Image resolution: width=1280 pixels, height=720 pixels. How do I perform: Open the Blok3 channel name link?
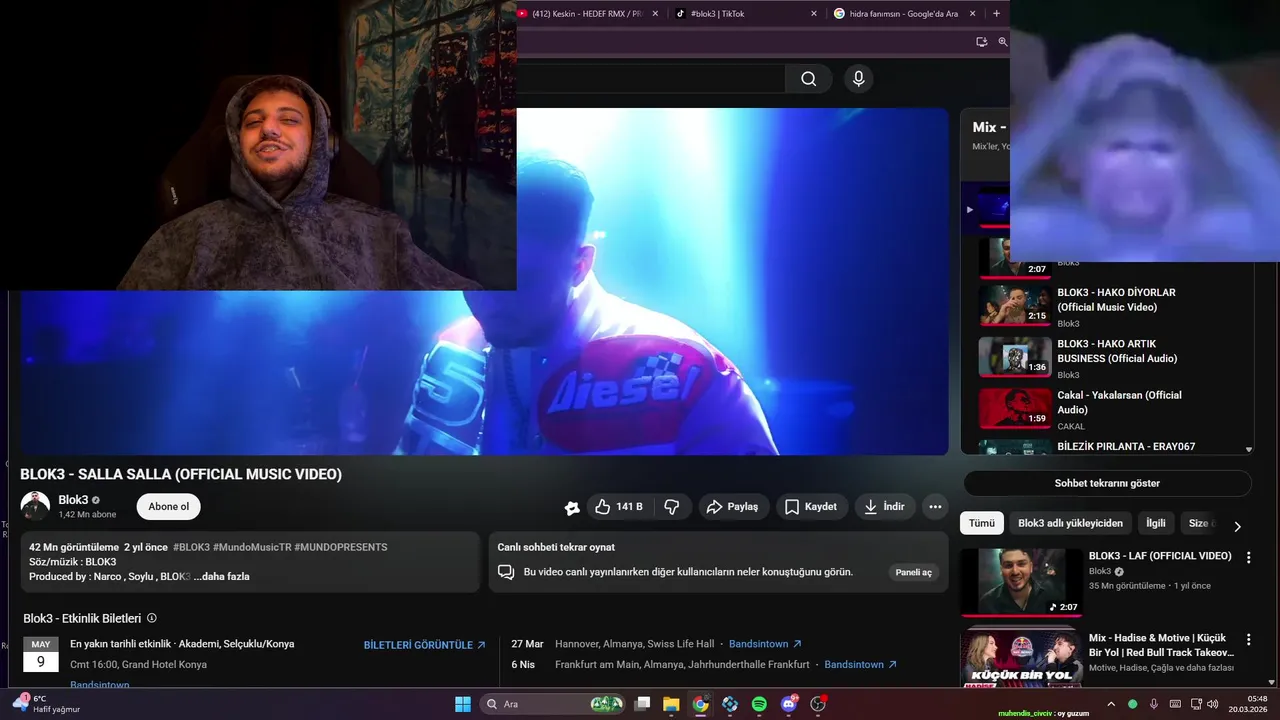pyautogui.click(x=73, y=500)
